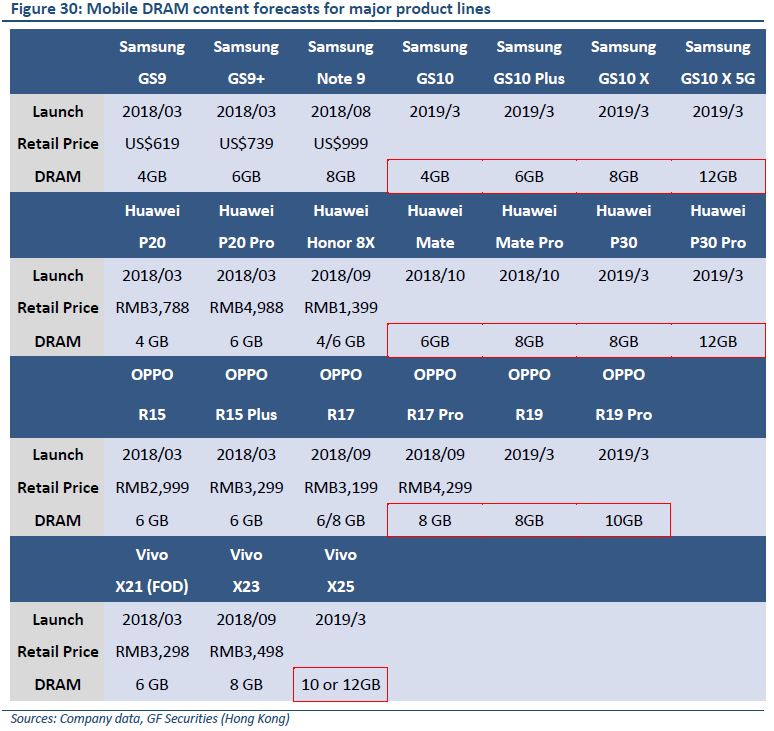Select the 6GB DRAM cell for Huawei Mate
The height and width of the screenshot is (731, 774).
[x=435, y=342]
